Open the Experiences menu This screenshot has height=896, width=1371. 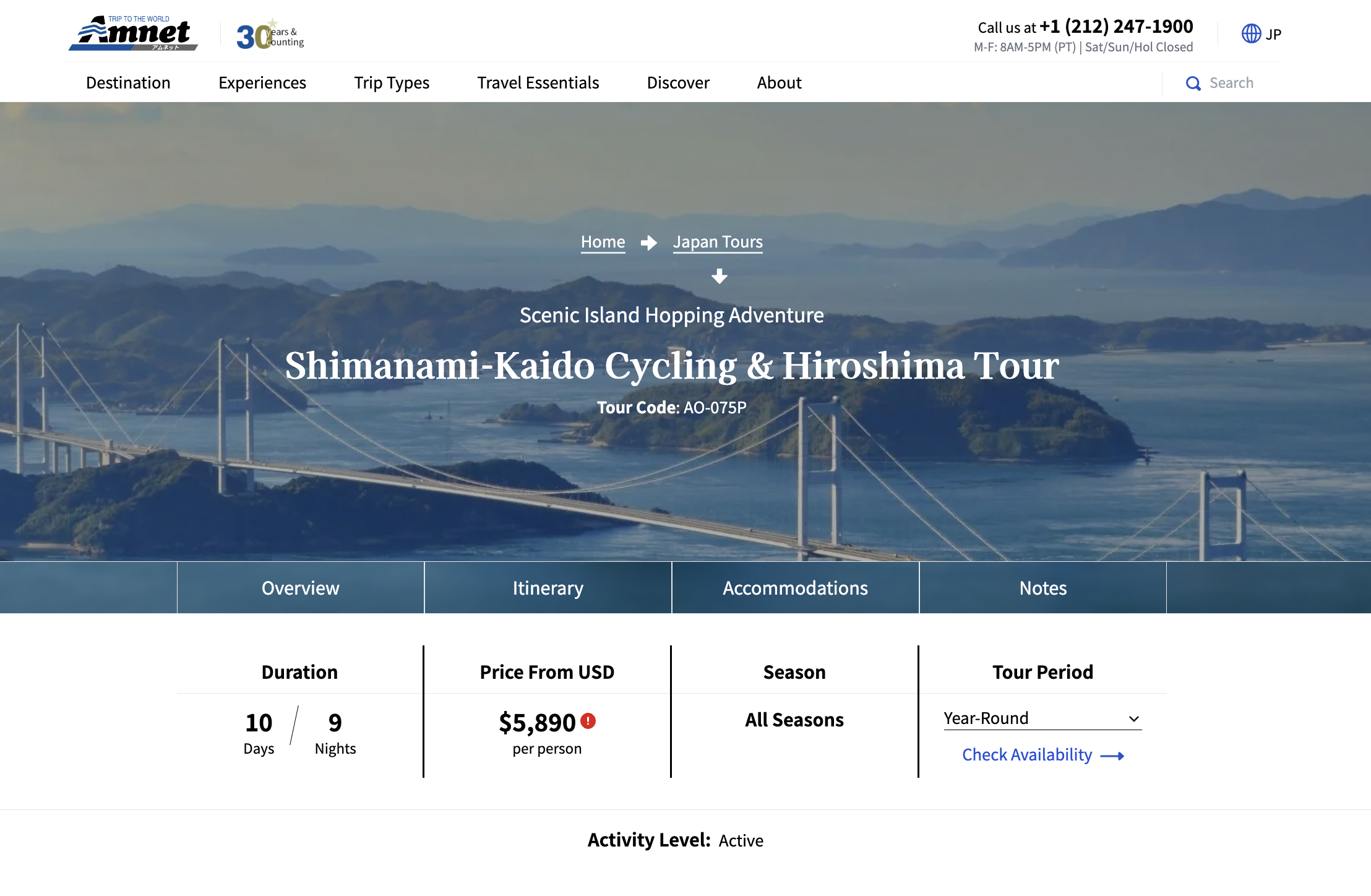coord(262,83)
